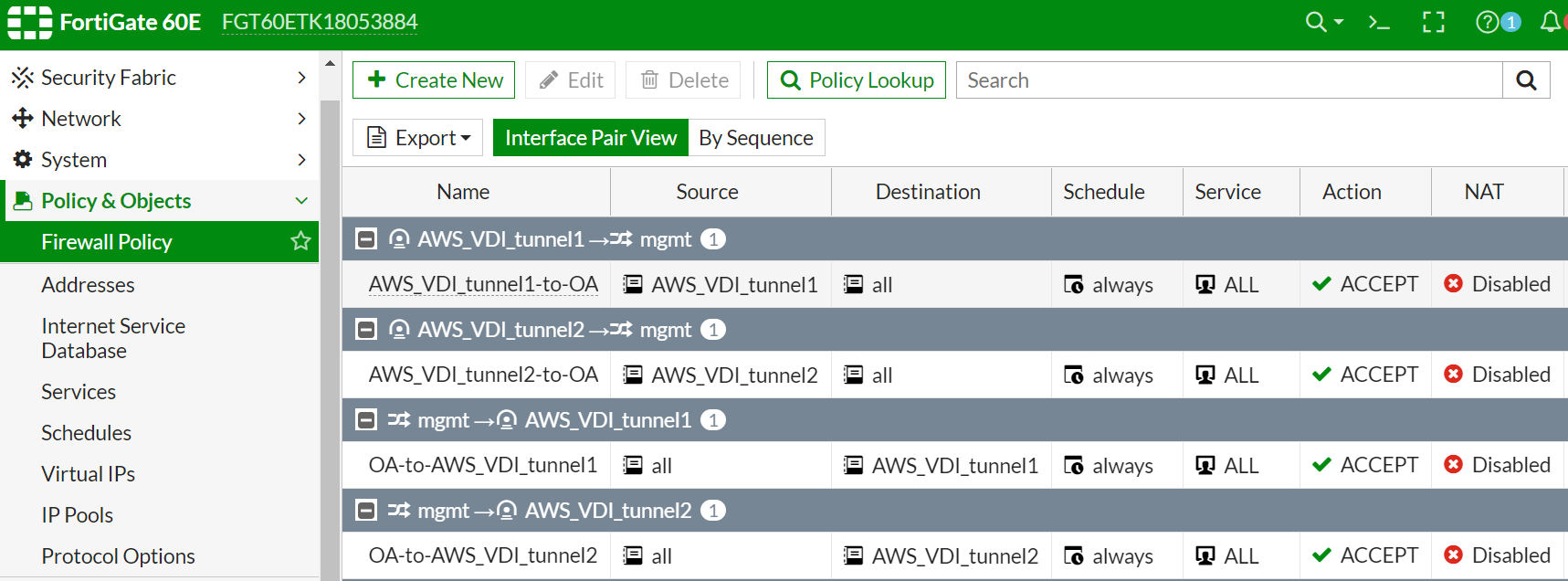Collapse the mgmt to AWS_VDI_tunnel1 group
This screenshot has height=581, width=1568.
(366, 420)
